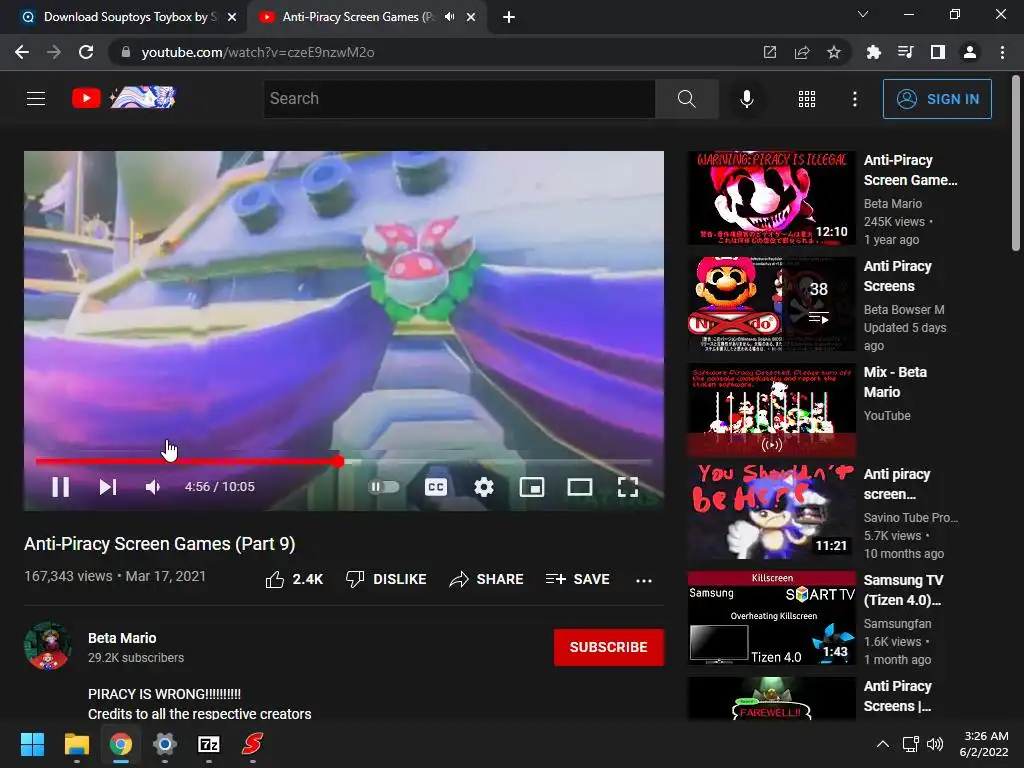Image resolution: width=1024 pixels, height=768 pixels.
Task: Mute site via tab speaker icon
Action: click(449, 17)
